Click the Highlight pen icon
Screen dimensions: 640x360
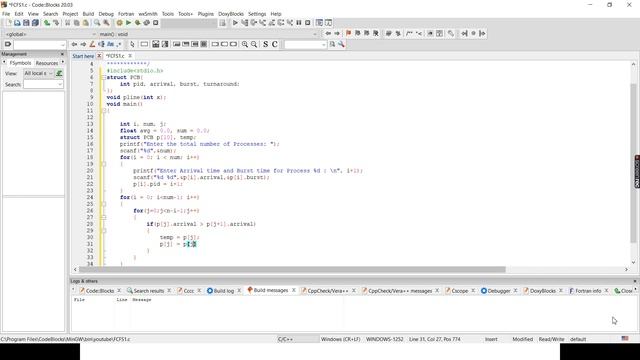coord(92,44)
